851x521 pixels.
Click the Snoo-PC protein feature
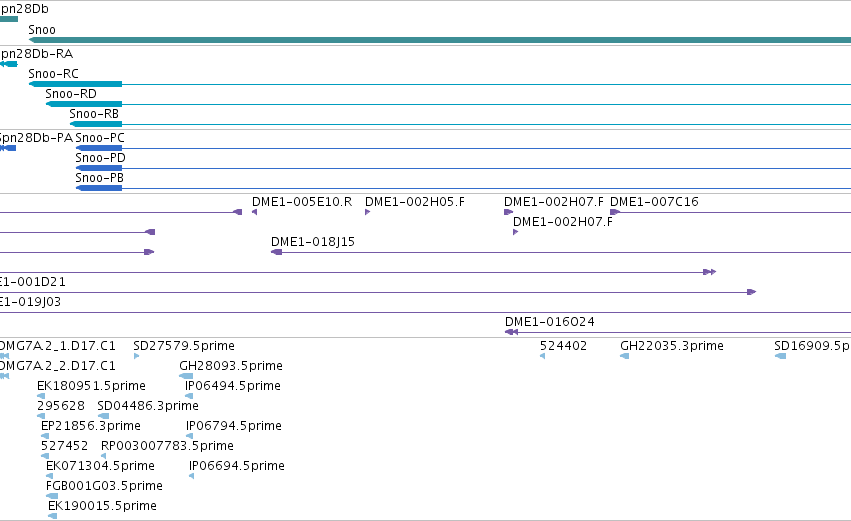coord(99,148)
